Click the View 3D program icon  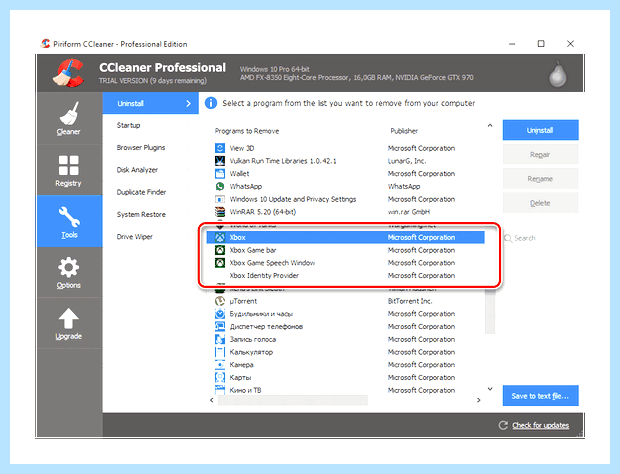click(220, 148)
